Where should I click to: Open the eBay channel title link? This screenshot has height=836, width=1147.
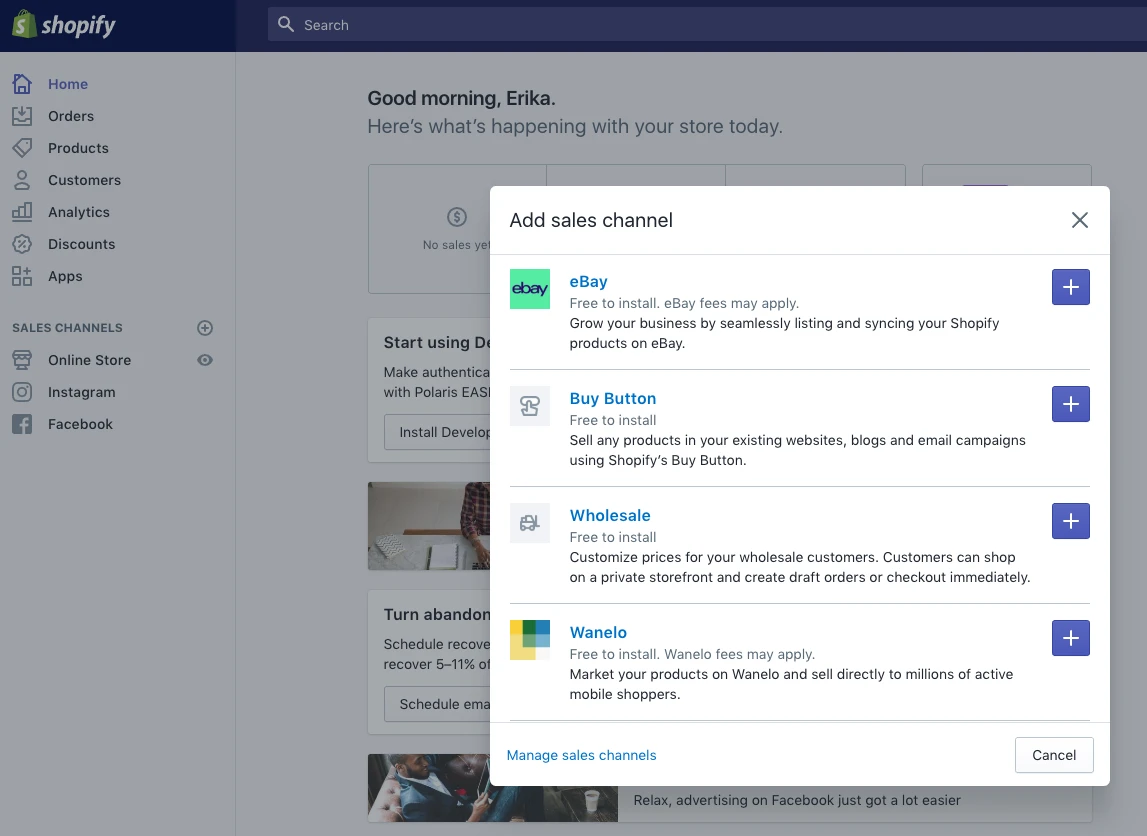(588, 282)
